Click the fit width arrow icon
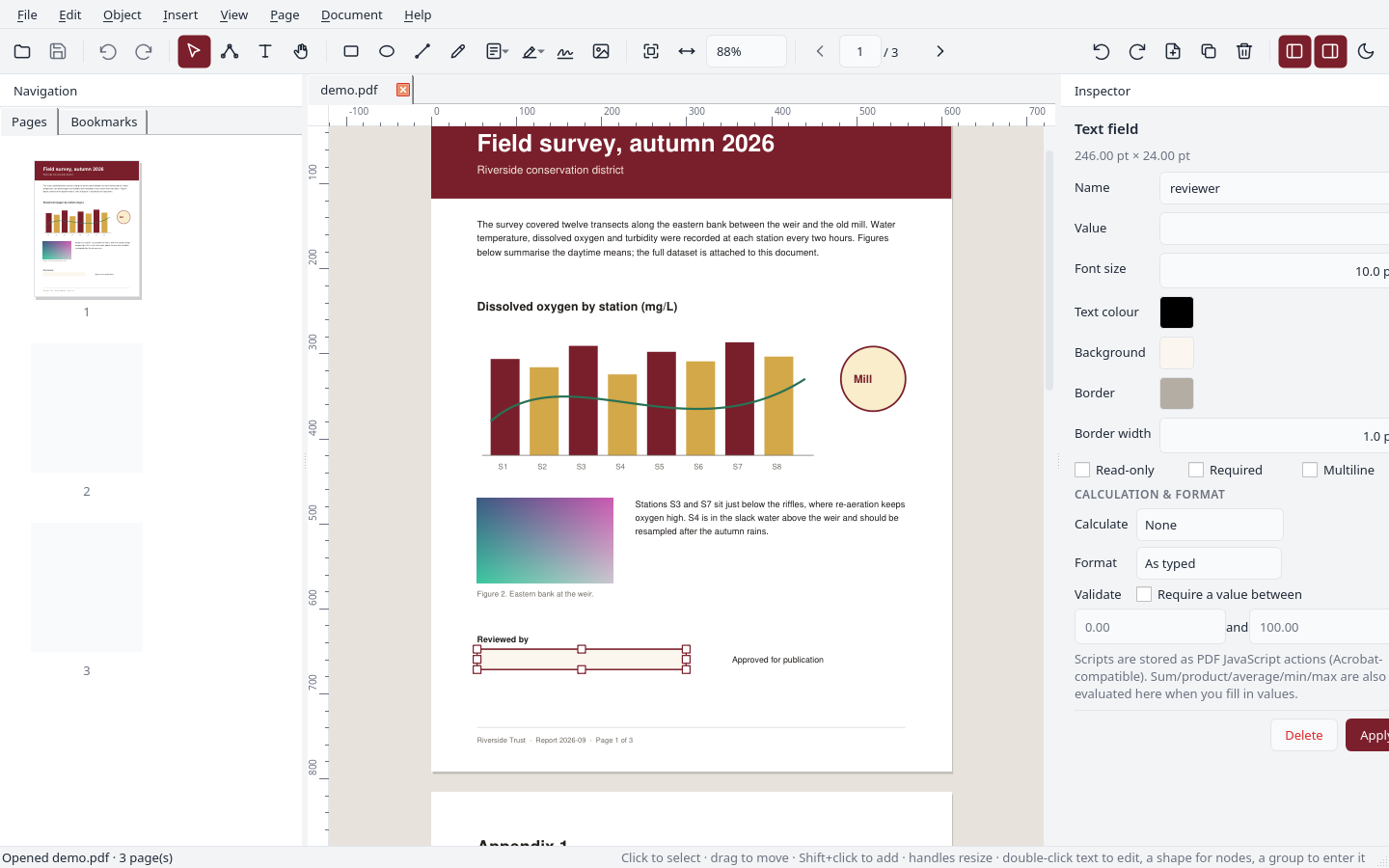The height and width of the screenshot is (868, 1389). (687, 51)
